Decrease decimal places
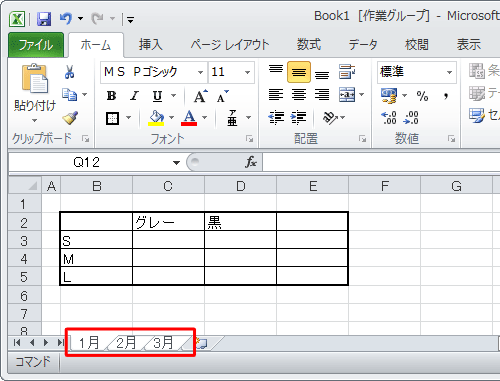 click(411, 118)
